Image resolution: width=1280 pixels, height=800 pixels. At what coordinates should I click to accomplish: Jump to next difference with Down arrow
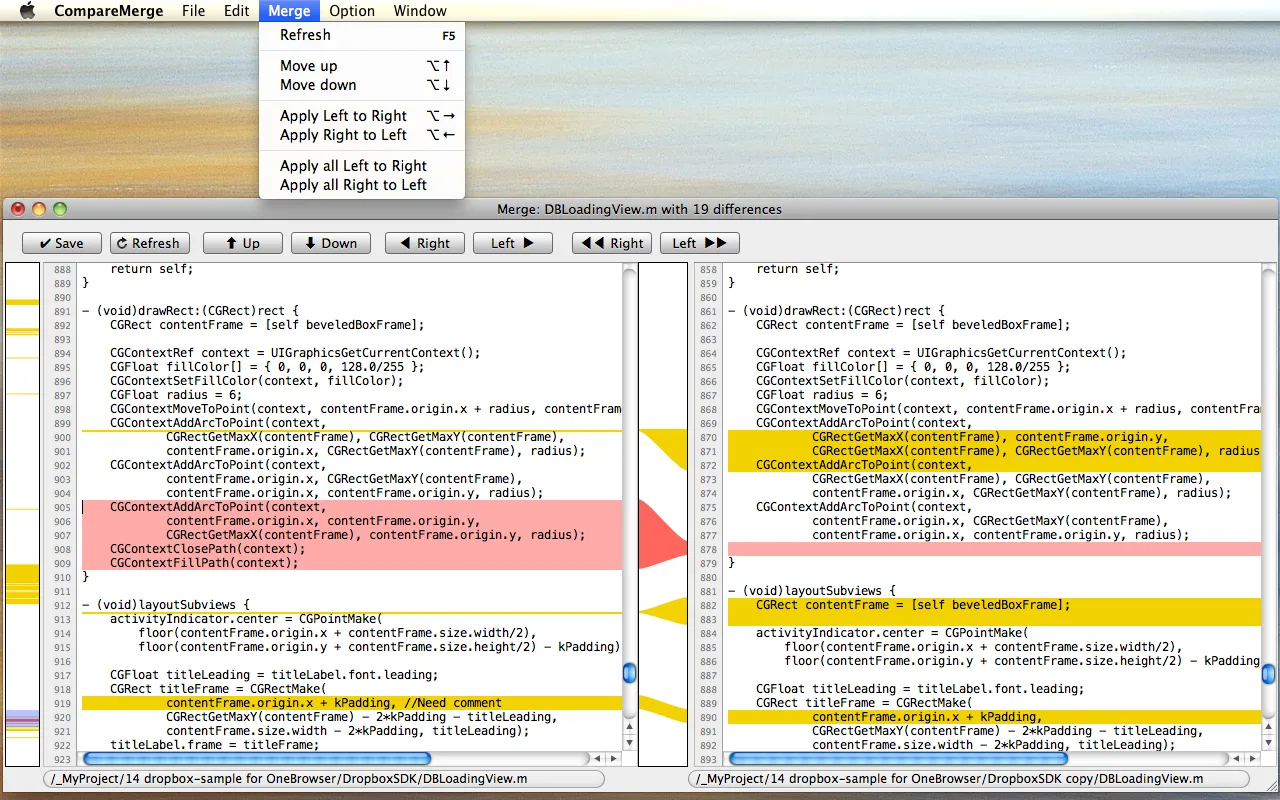pos(330,242)
